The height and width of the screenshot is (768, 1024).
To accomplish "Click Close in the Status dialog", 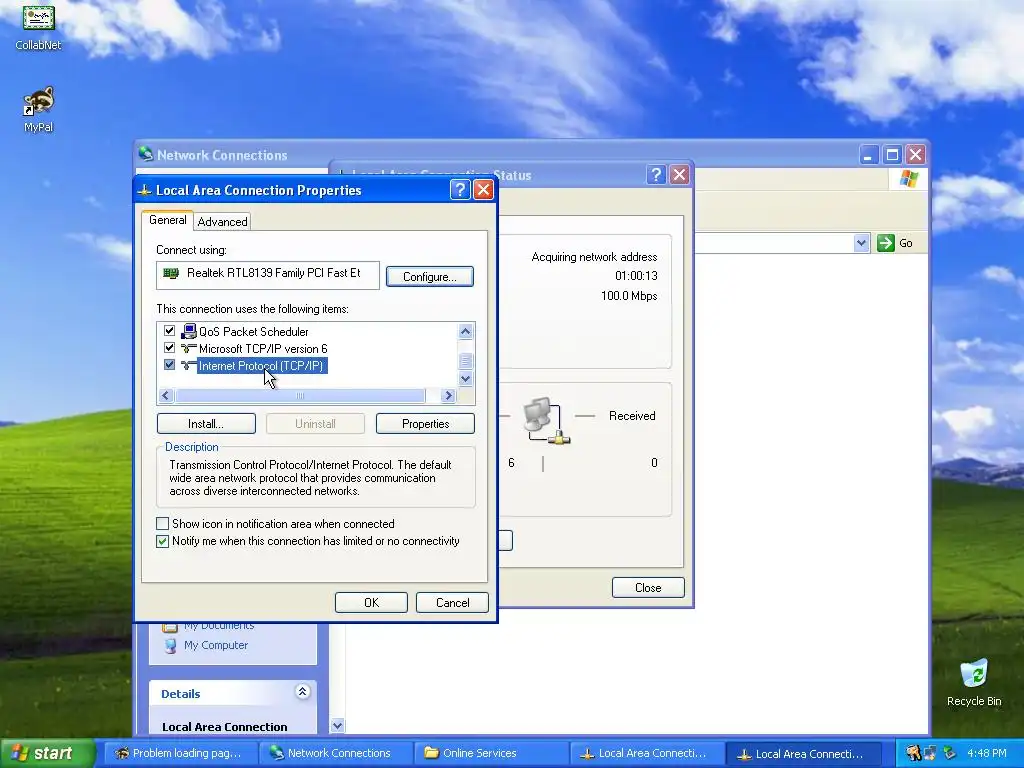I will 648,588.
